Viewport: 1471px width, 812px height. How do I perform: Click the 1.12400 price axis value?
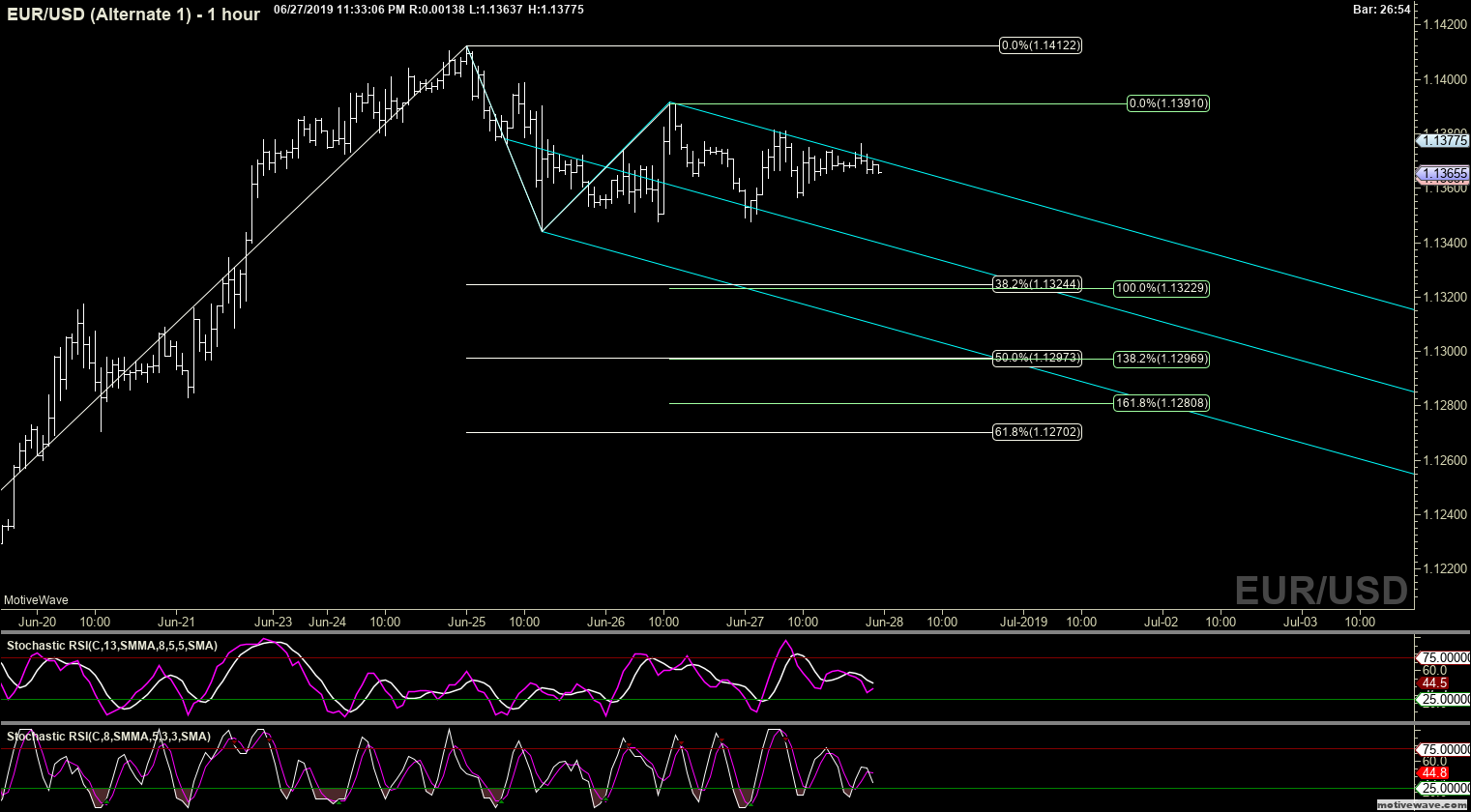coord(1446,514)
